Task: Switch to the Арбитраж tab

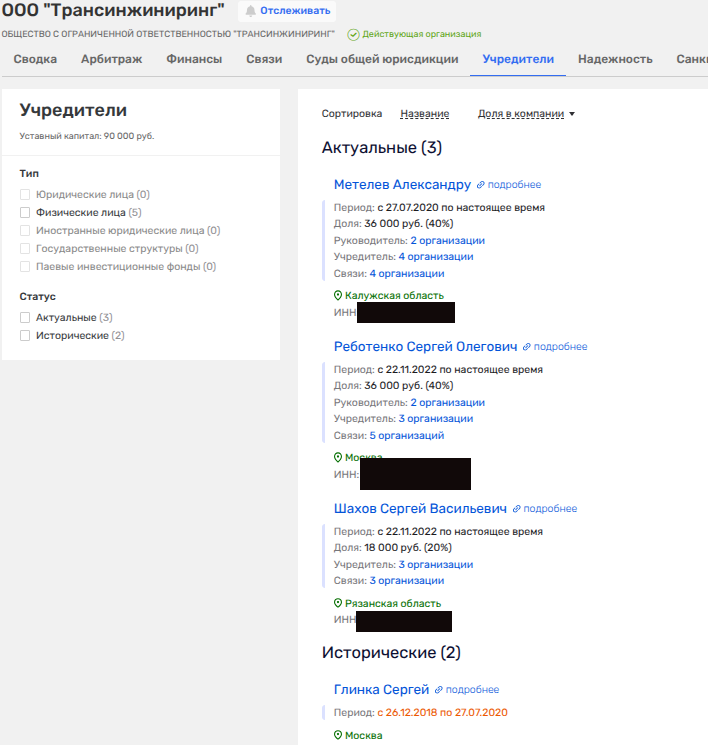Action: coord(111,59)
